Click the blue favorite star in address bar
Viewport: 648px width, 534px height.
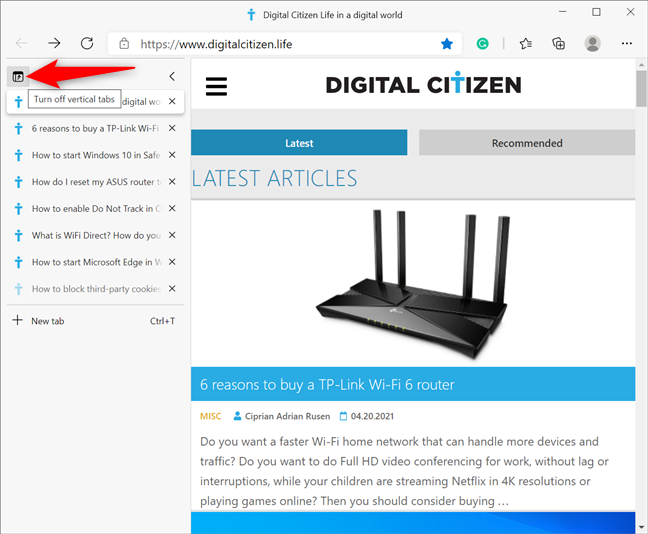pos(447,43)
